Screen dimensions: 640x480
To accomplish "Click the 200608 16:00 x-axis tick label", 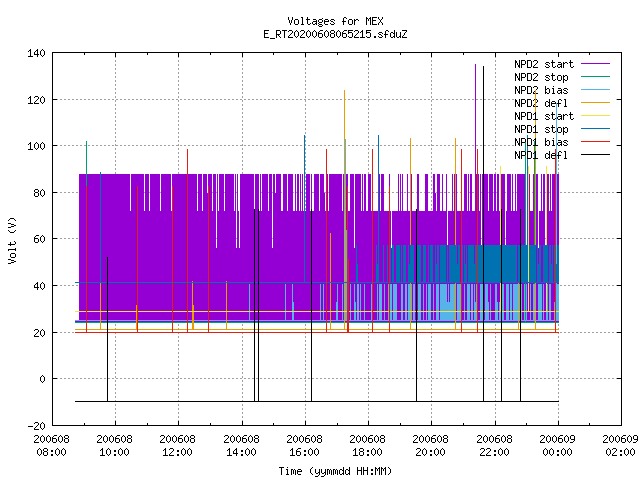I will [304, 446].
